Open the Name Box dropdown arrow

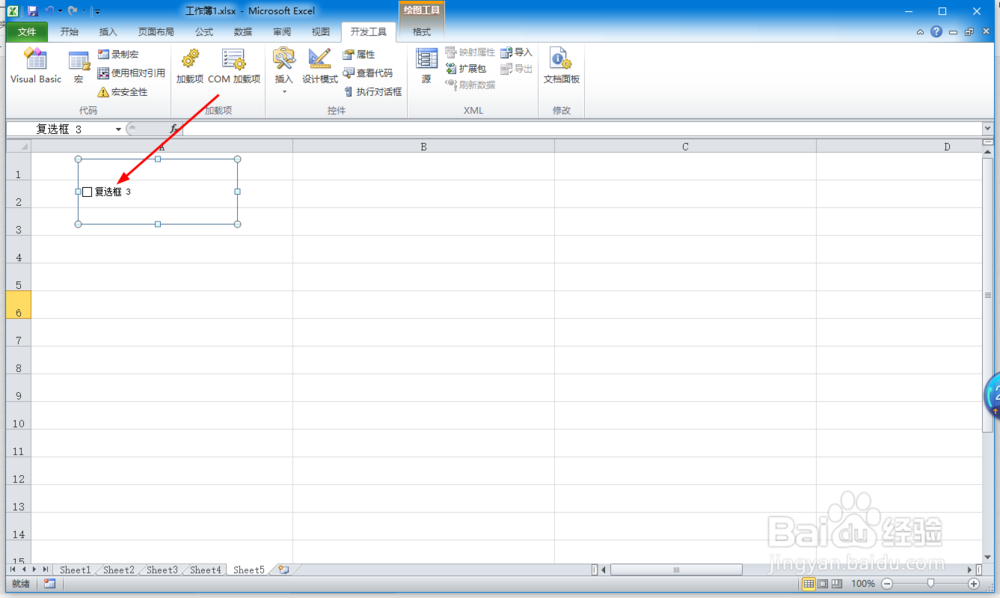118,129
